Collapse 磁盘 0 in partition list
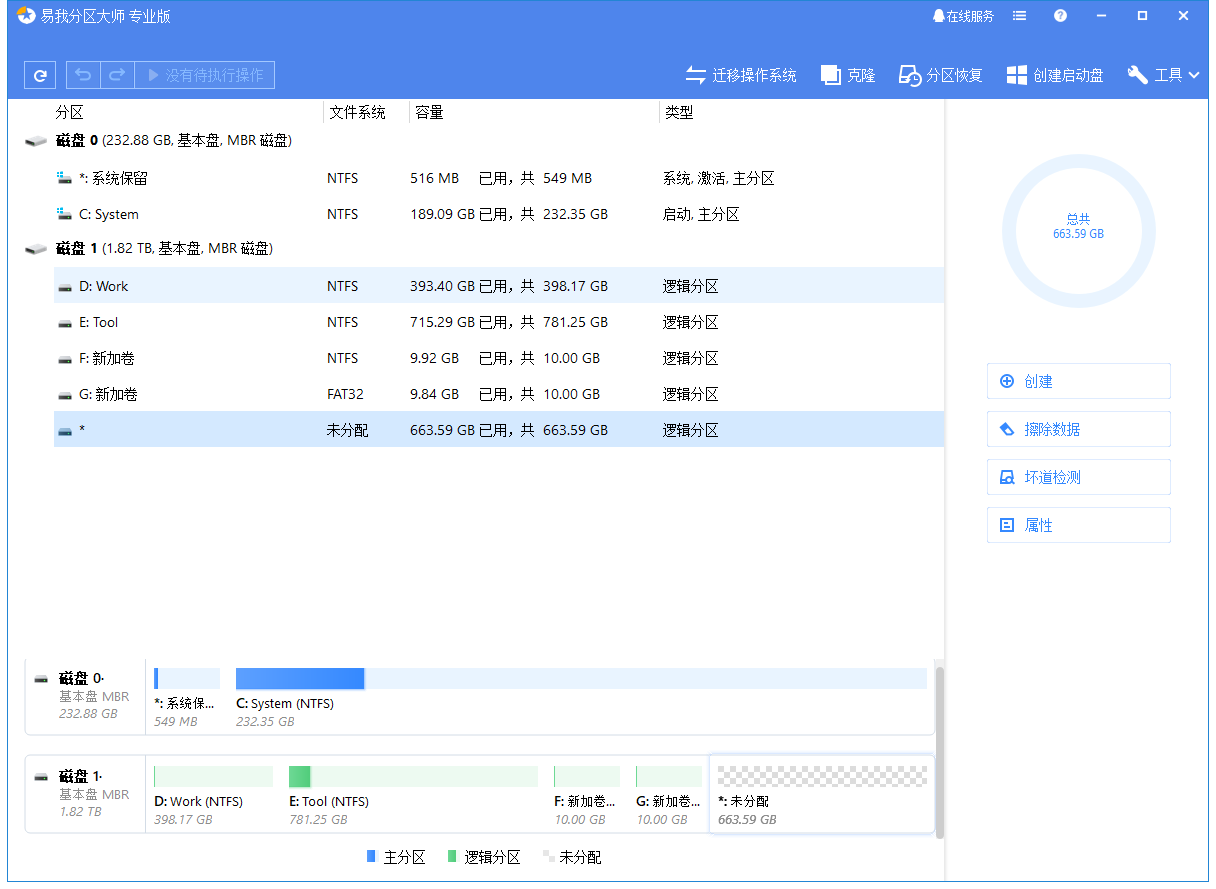Screen dimensions: 1216x889 click(36, 142)
